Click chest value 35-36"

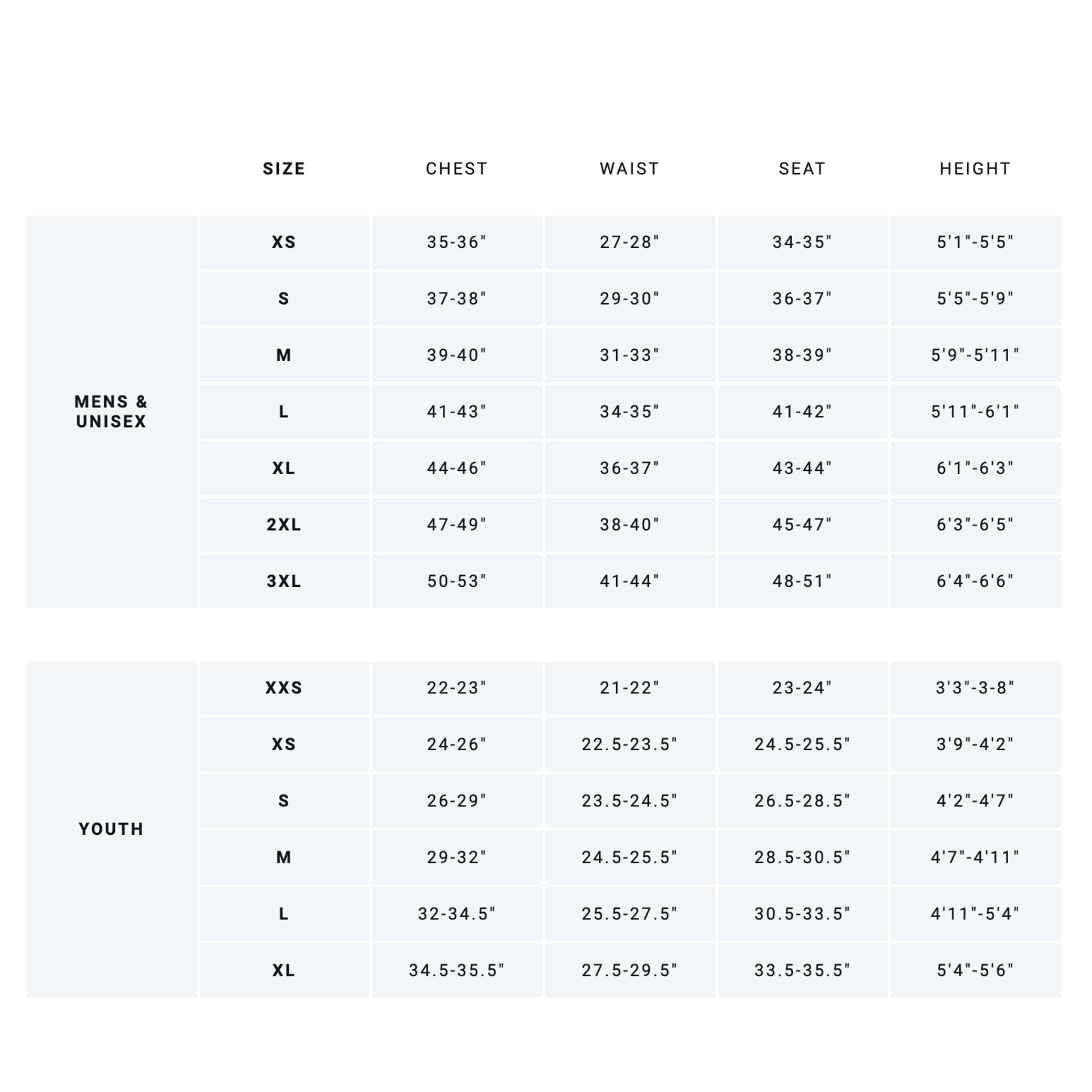[x=457, y=242]
